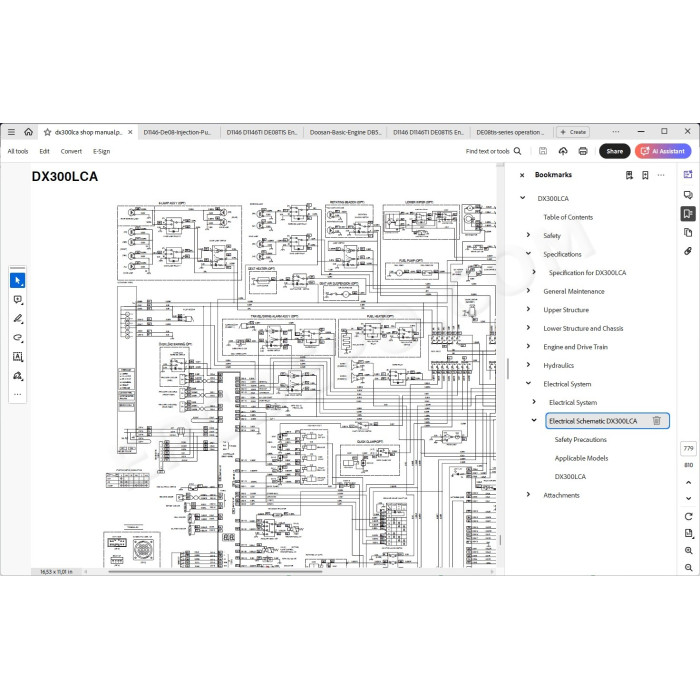Expand General Maintenance bookmark
The width and height of the screenshot is (700, 700).
pos(529,291)
